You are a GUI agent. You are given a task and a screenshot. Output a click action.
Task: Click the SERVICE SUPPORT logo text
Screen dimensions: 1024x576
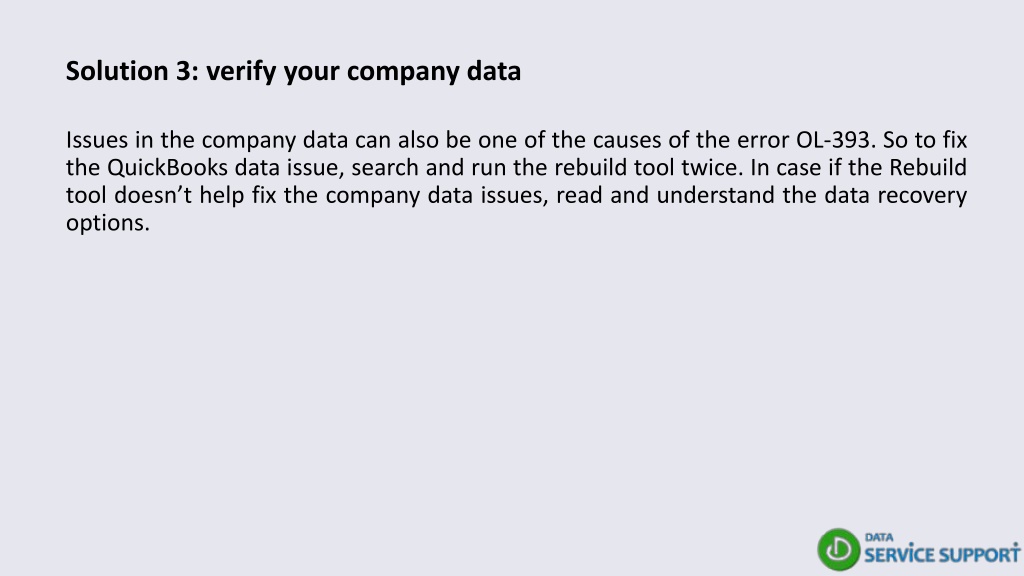click(942, 554)
